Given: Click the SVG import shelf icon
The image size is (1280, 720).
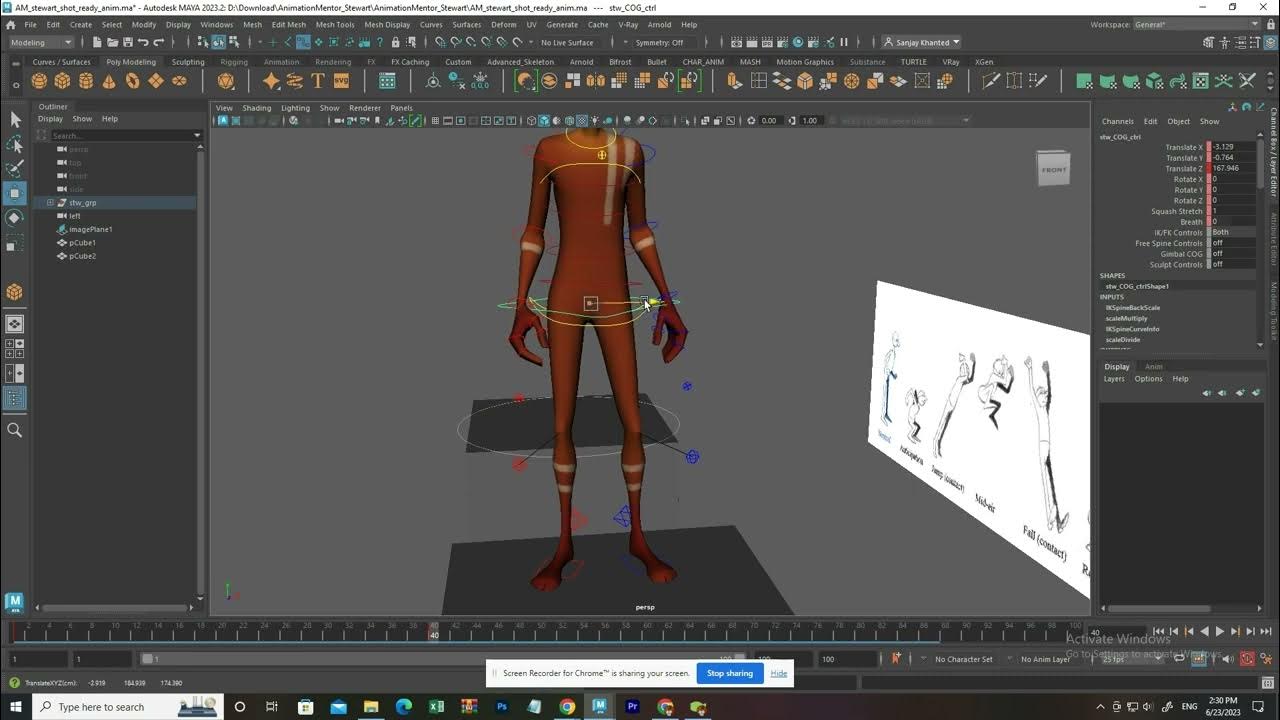Looking at the screenshot, I should pyautogui.click(x=341, y=81).
